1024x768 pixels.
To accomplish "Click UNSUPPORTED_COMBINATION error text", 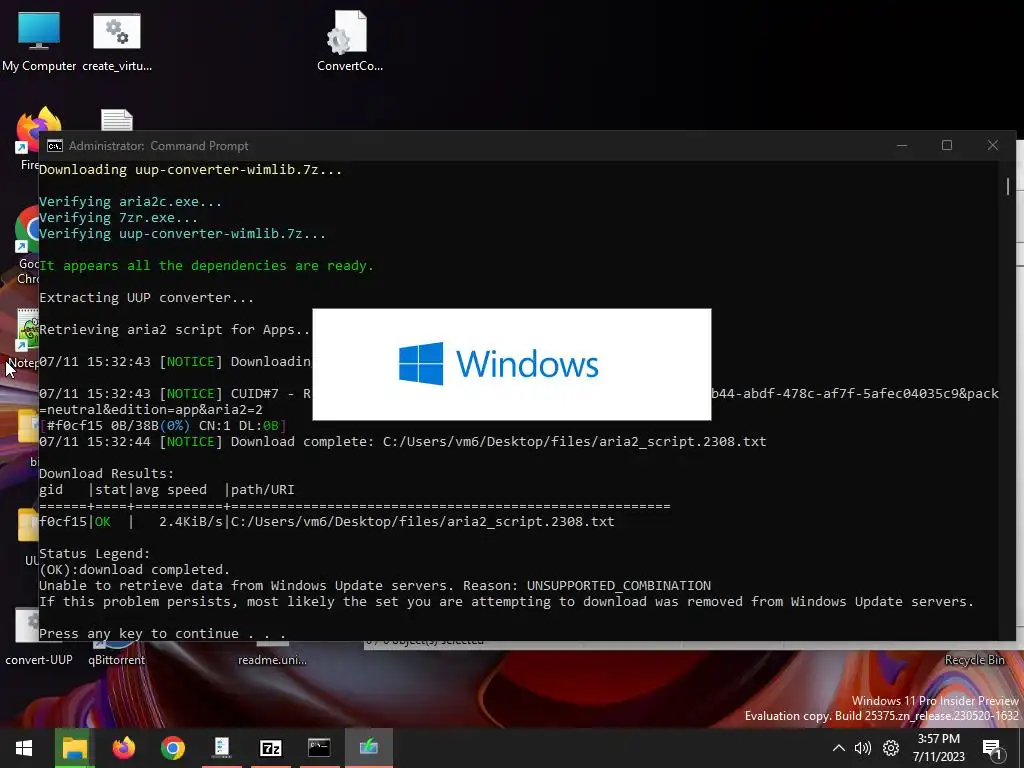I will (x=618, y=585).
